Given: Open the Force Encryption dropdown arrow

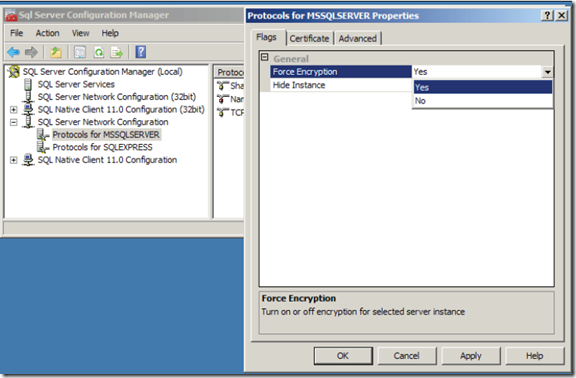Looking at the screenshot, I should tap(547, 72).
